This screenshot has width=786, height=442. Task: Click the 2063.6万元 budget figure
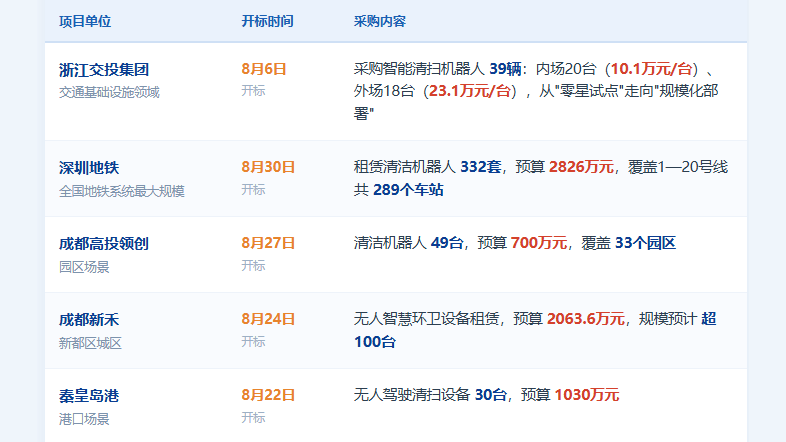pos(586,319)
